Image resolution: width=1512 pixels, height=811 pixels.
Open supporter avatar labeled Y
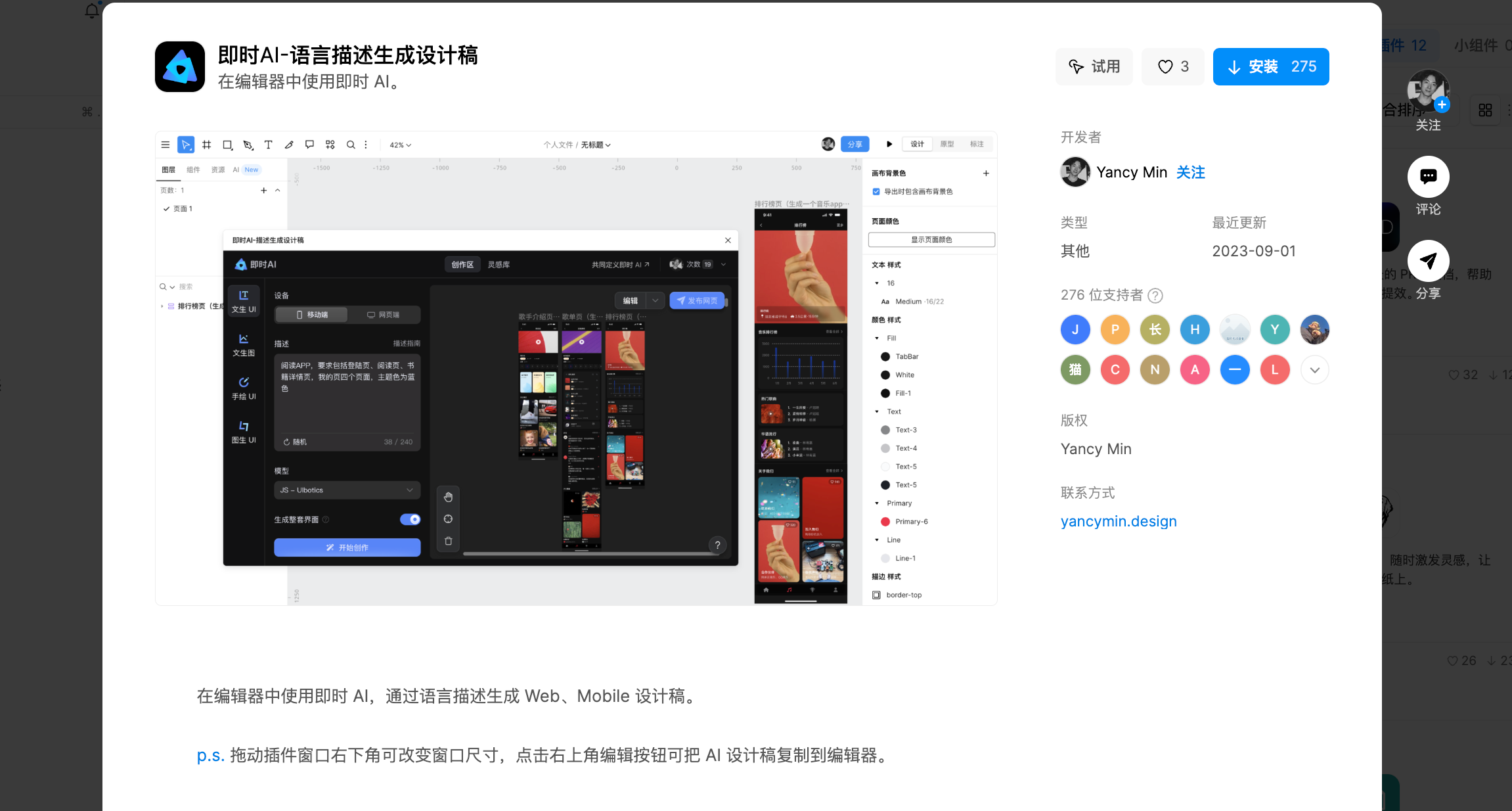pyautogui.click(x=1275, y=330)
